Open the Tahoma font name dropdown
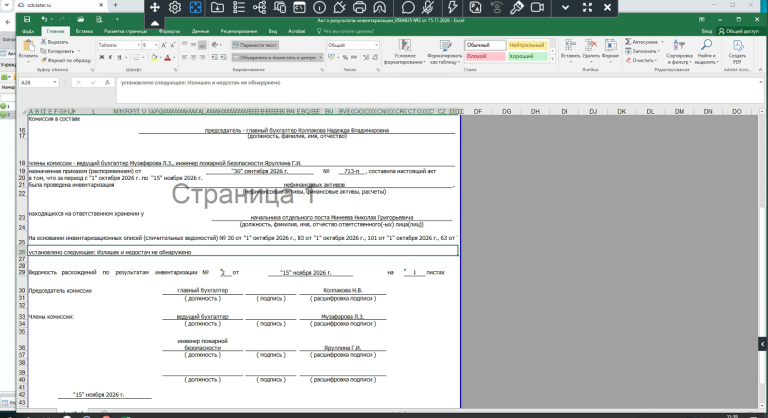The height and width of the screenshot is (418, 768). click(138, 45)
